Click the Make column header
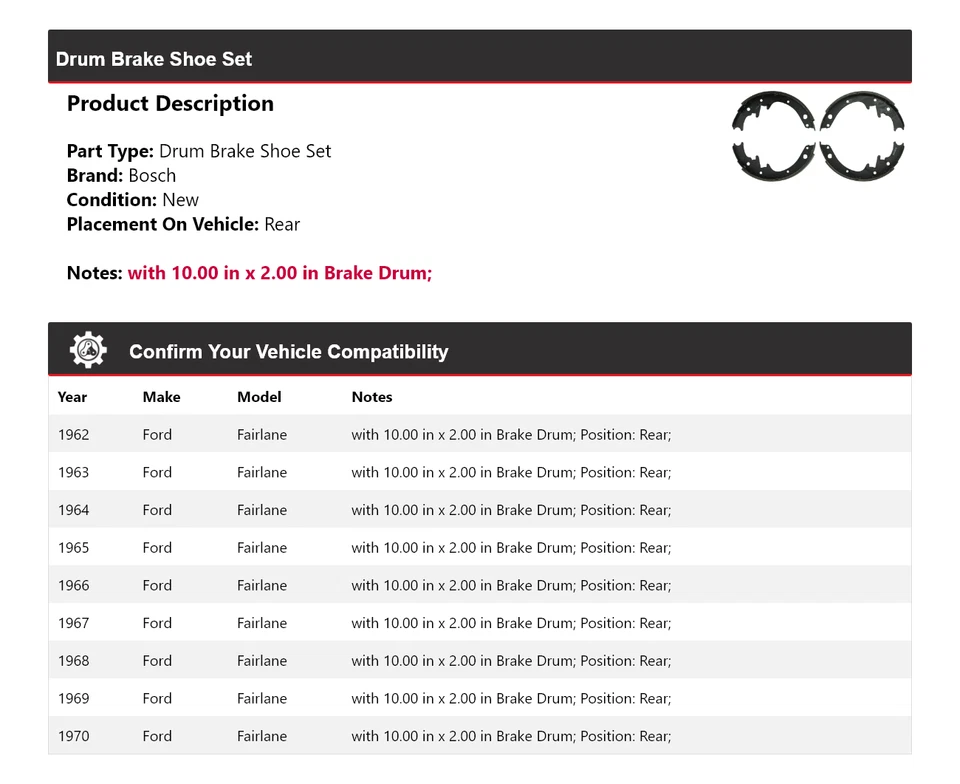Viewport: 960px width, 784px height. pyautogui.click(x=161, y=397)
